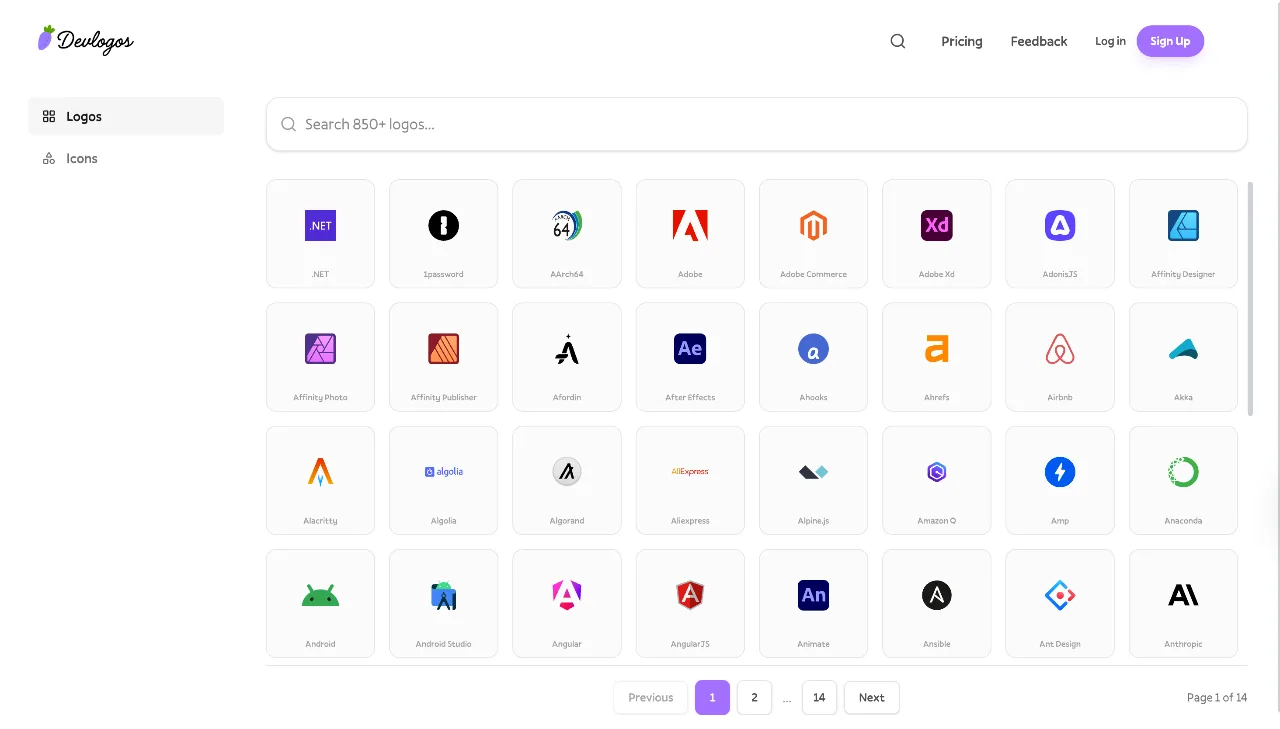The height and width of the screenshot is (729, 1280).
Task: Open the Pricing page
Action: 962,41
